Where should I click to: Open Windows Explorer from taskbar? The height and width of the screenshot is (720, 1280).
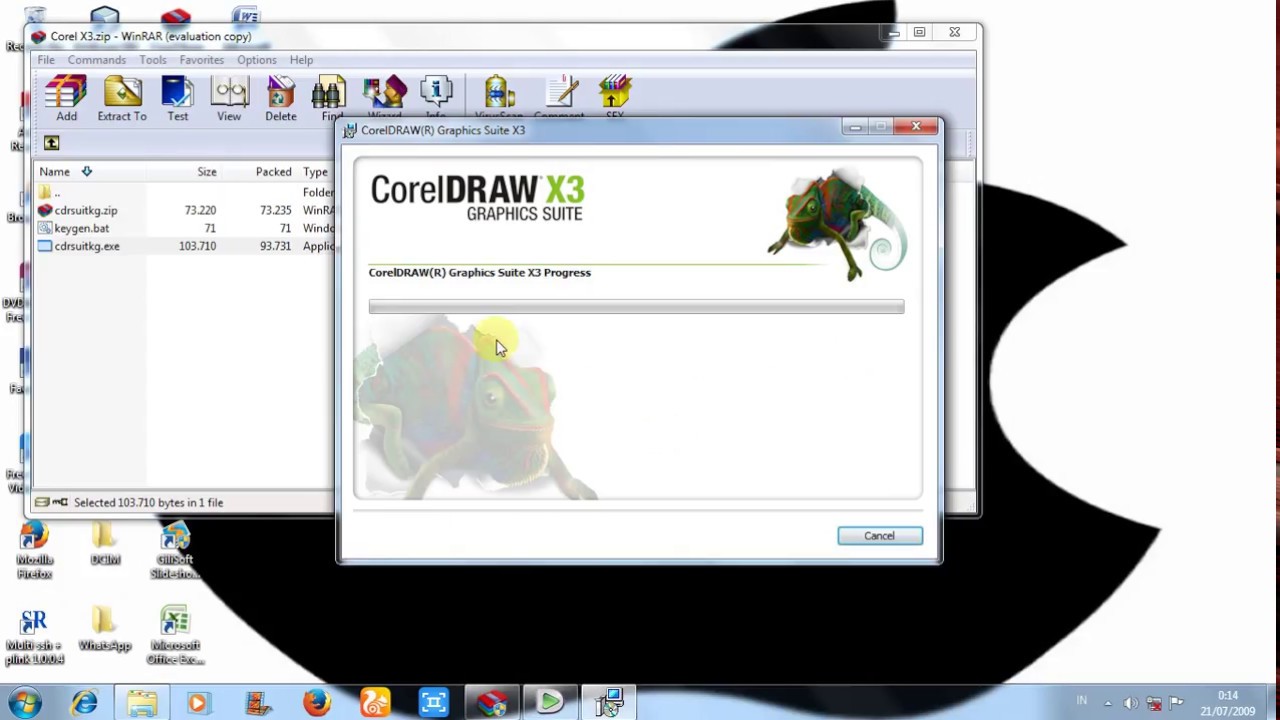click(142, 703)
